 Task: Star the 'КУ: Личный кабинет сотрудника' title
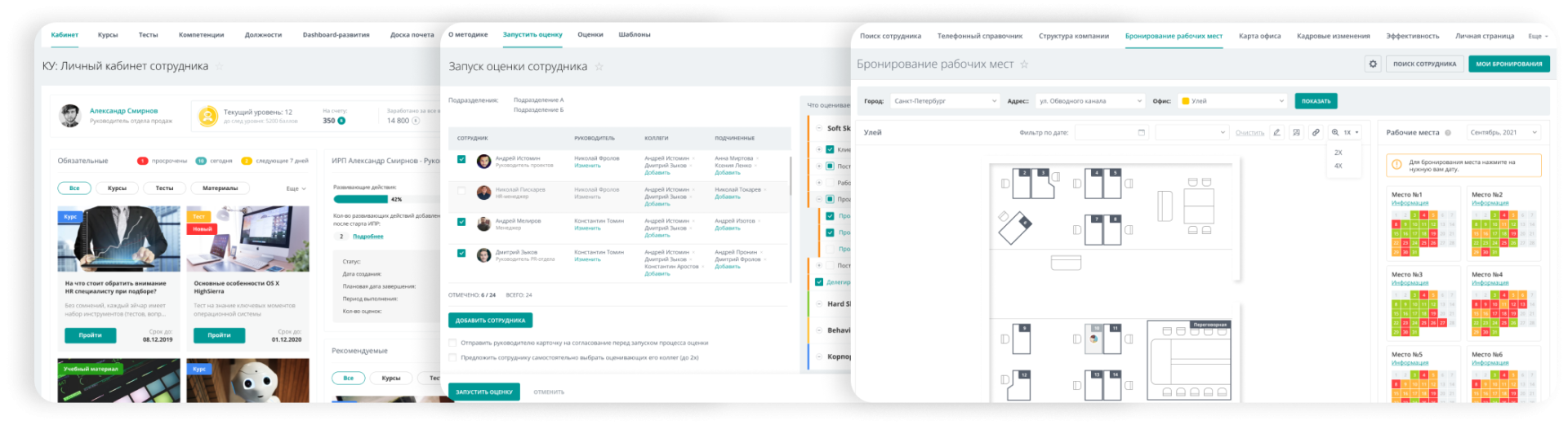pyautogui.click(x=219, y=67)
